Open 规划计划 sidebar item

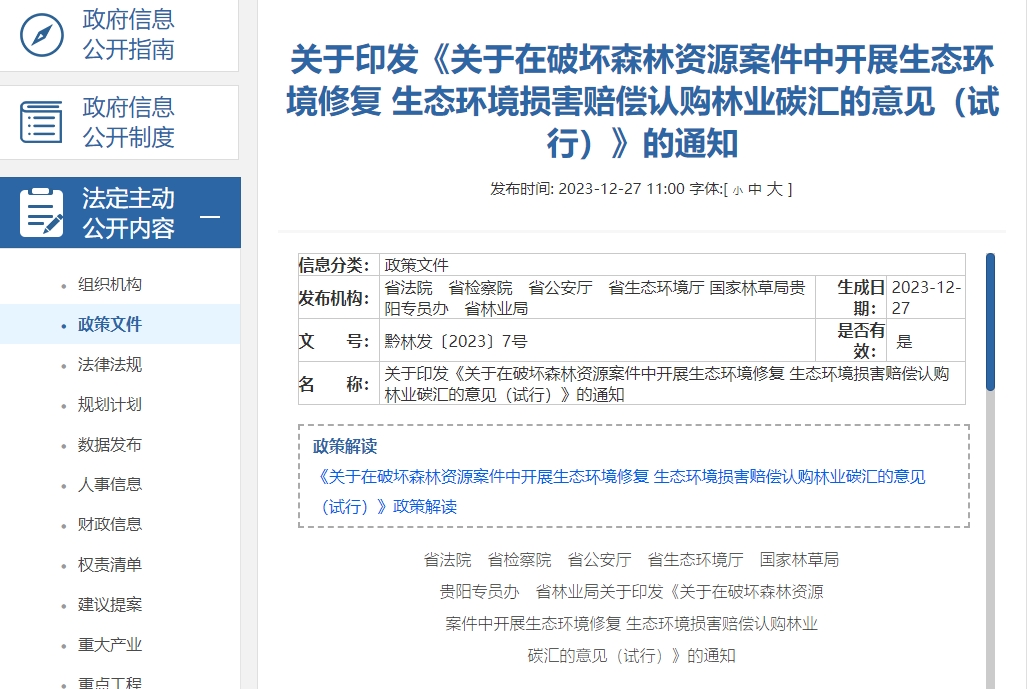tap(109, 404)
